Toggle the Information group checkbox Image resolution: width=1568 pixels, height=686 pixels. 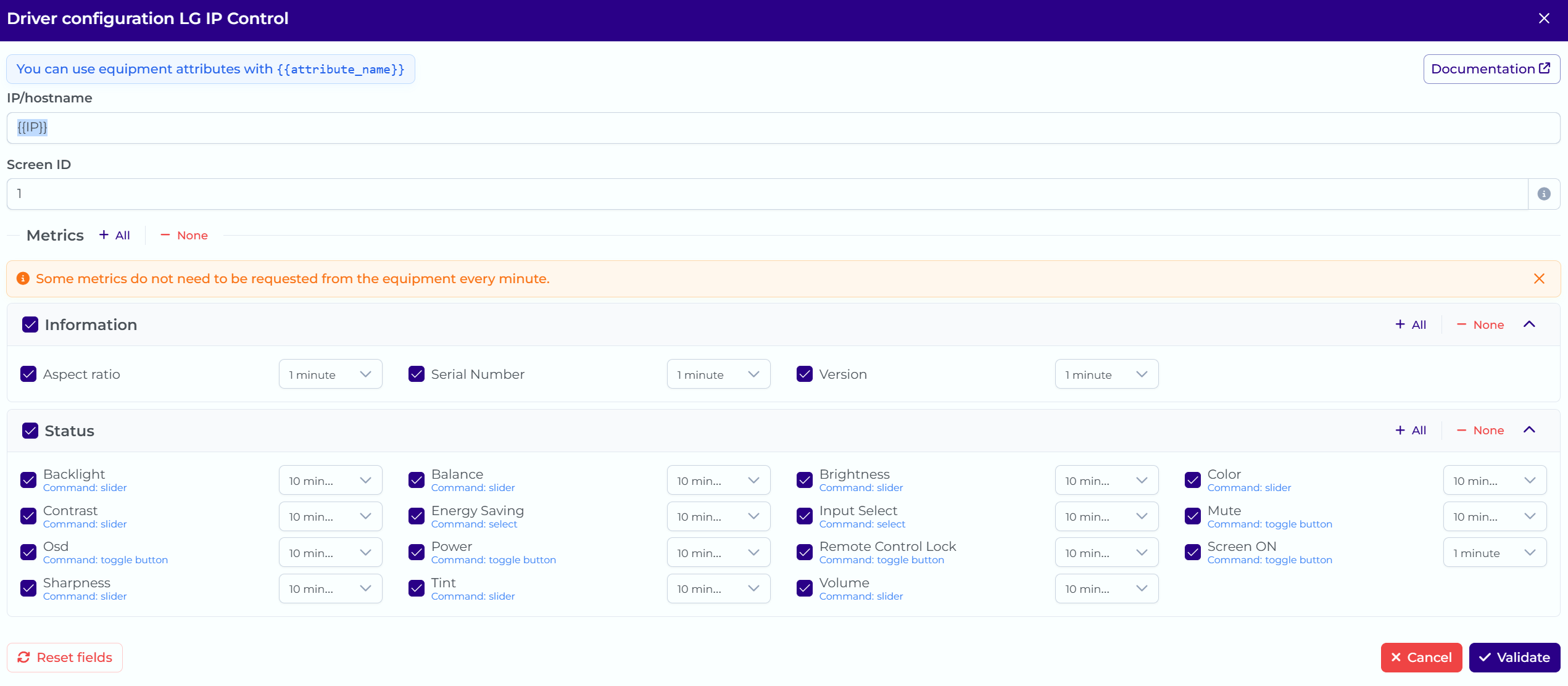(x=30, y=324)
